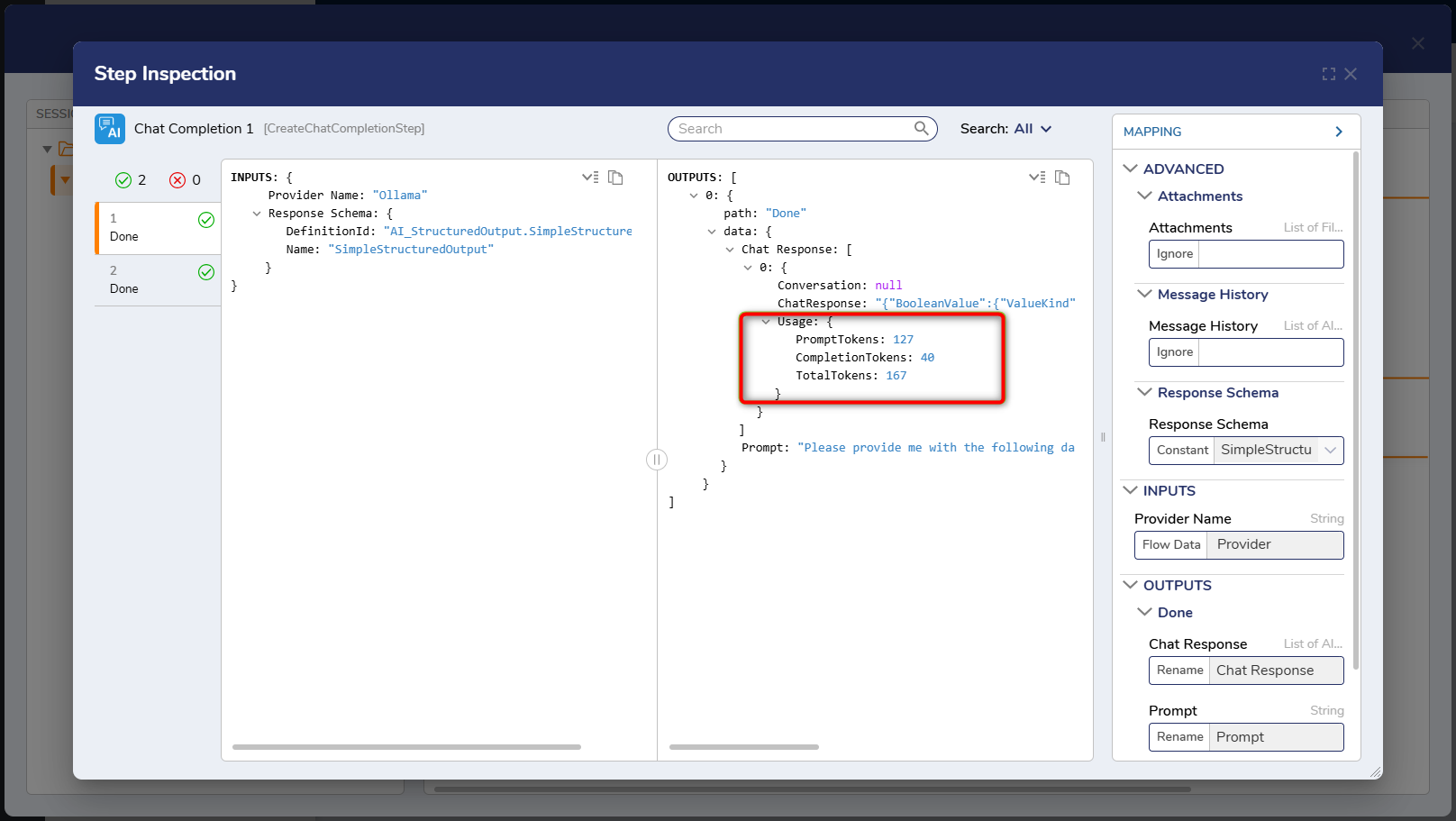Image resolution: width=1456 pixels, height=821 pixels.
Task: Copy the OUTPUTS panel data to clipboard
Action: click(x=1062, y=178)
